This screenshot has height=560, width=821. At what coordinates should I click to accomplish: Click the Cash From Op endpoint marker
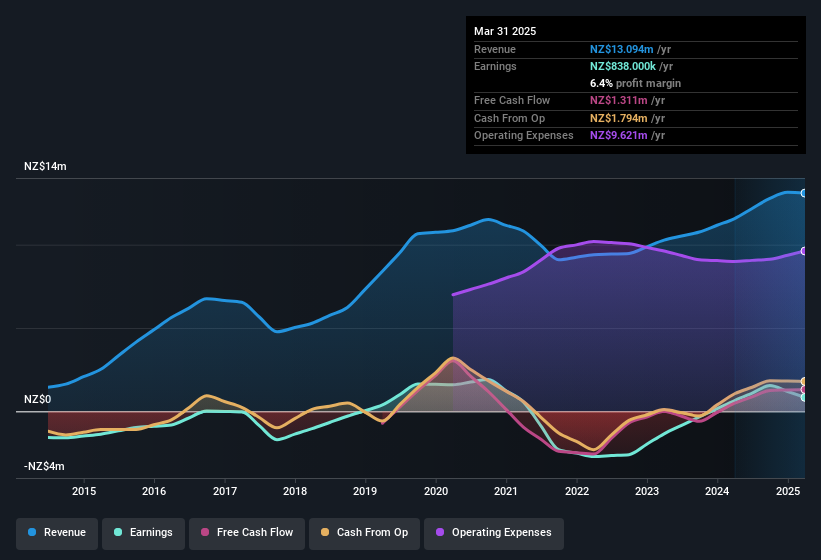click(804, 381)
